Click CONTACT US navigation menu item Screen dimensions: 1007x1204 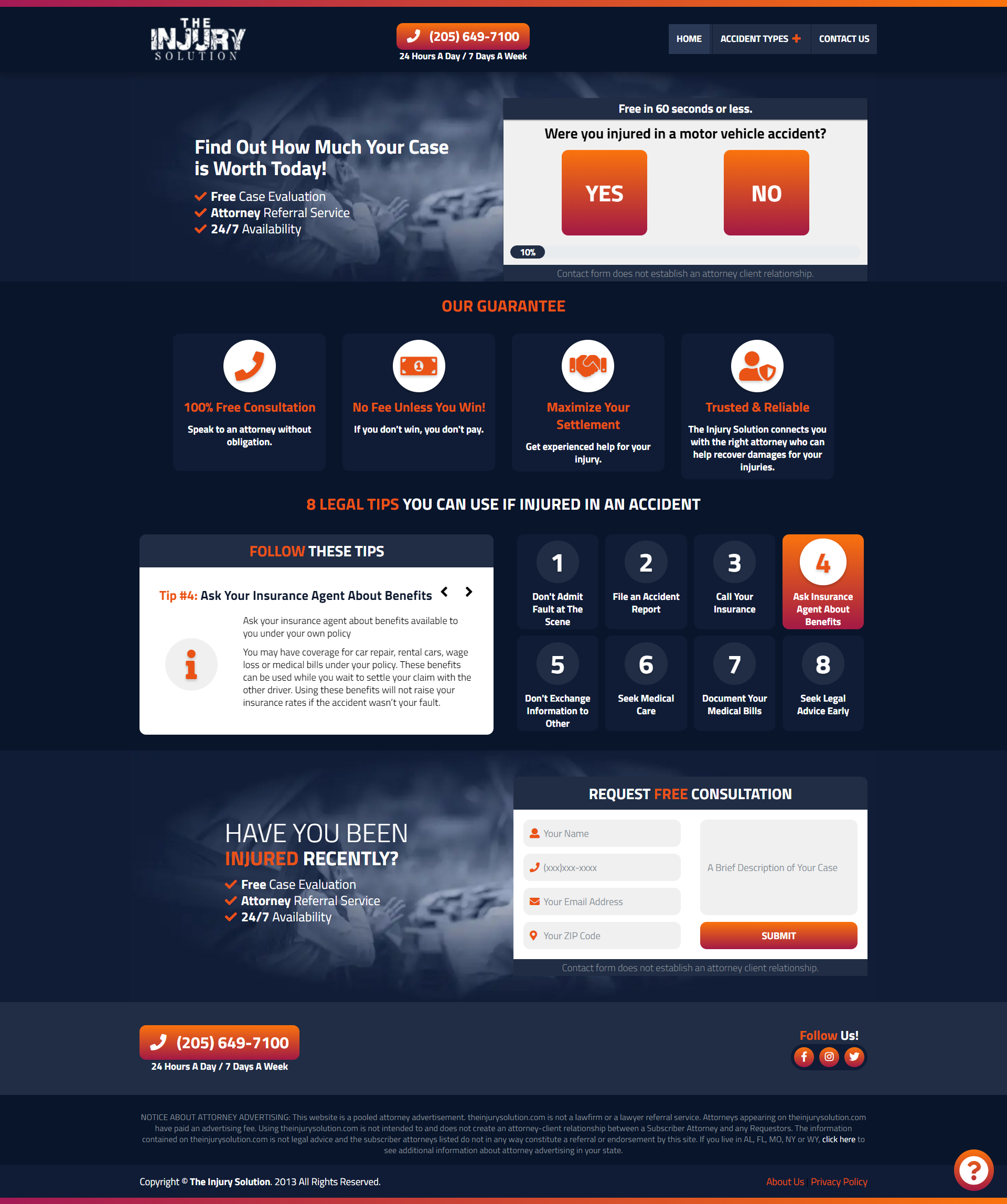[x=844, y=38]
